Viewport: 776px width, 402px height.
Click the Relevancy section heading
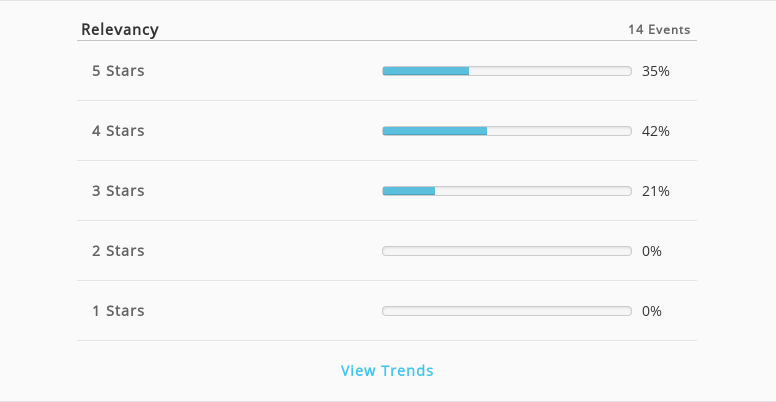click(x=120, y=29)
